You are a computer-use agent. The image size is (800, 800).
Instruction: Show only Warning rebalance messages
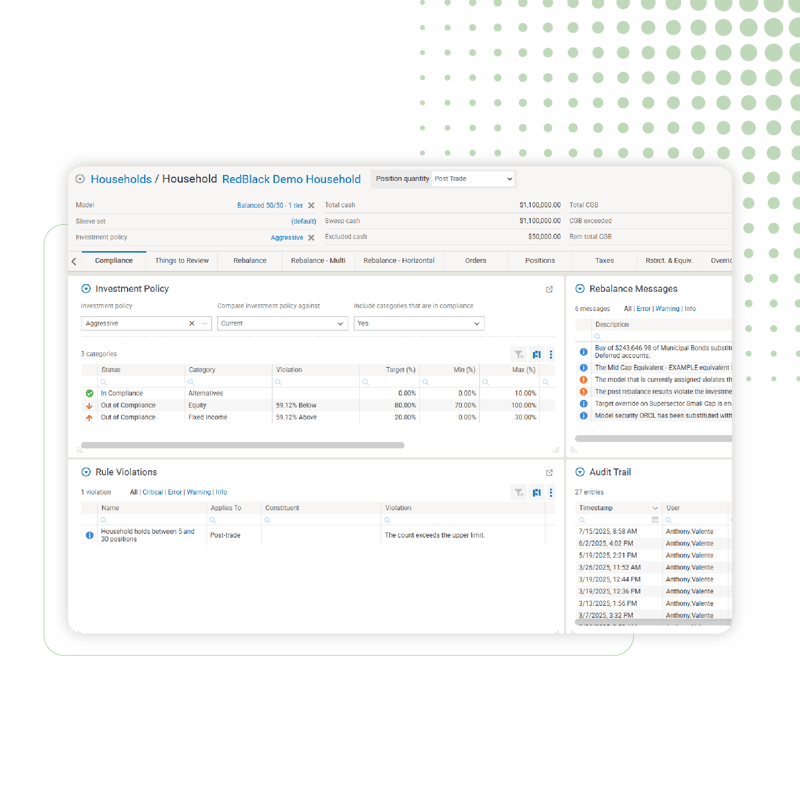667,309
